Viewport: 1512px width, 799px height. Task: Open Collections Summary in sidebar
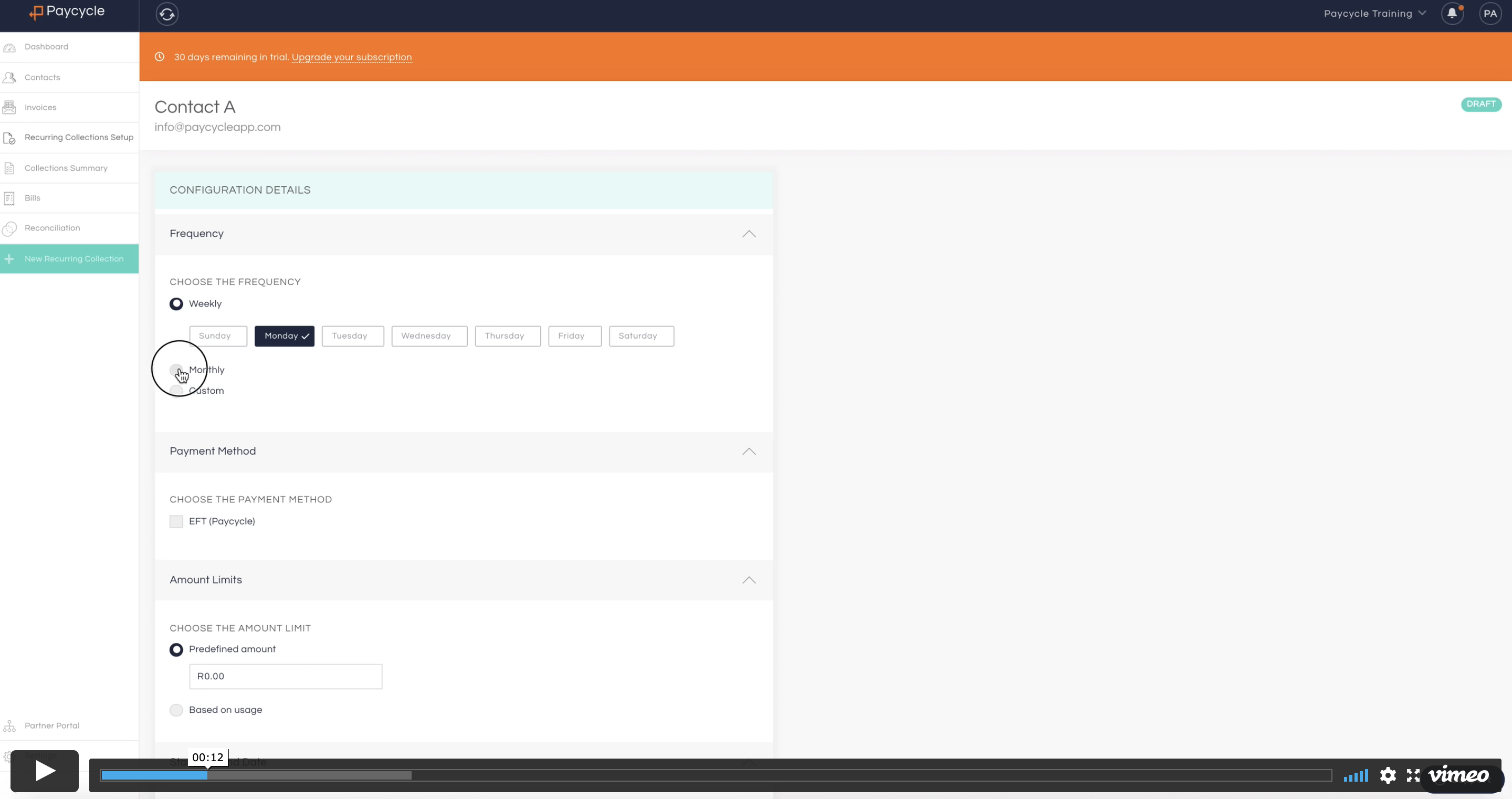click(66, 168)
